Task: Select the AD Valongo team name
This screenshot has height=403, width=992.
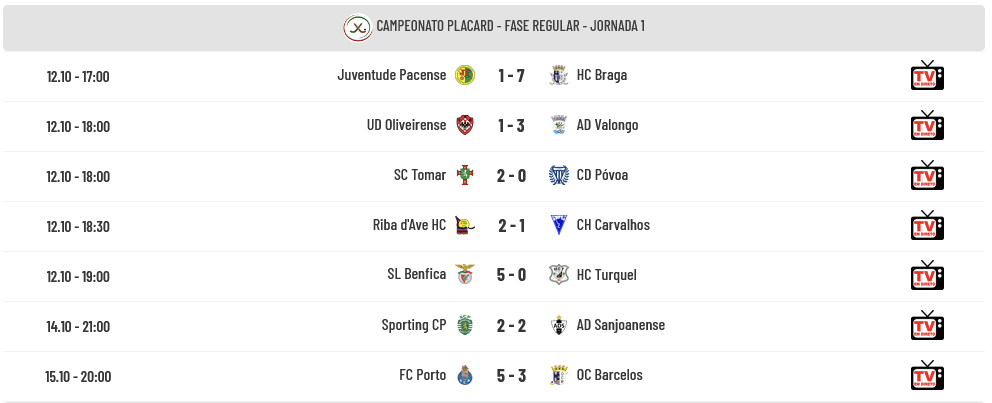Action: tap(607, 125)
